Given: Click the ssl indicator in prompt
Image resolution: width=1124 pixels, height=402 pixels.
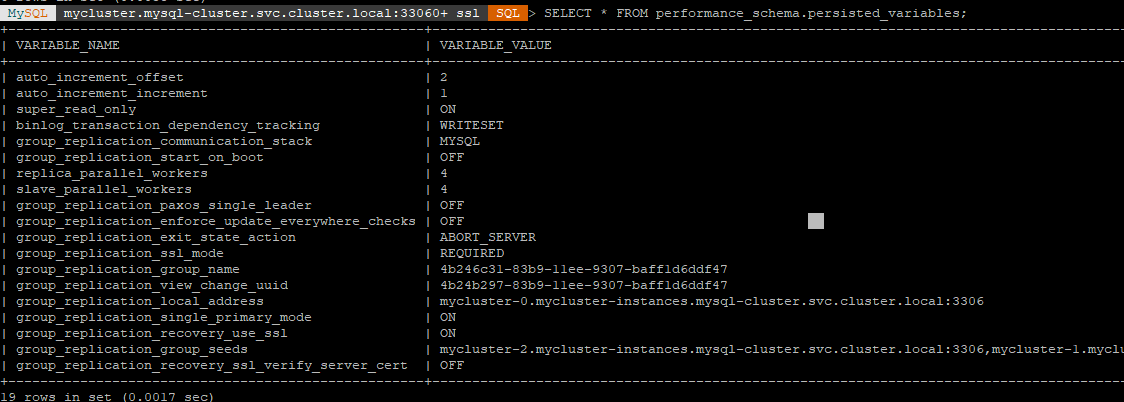Looking at the screenshot, I should (467, 14).
